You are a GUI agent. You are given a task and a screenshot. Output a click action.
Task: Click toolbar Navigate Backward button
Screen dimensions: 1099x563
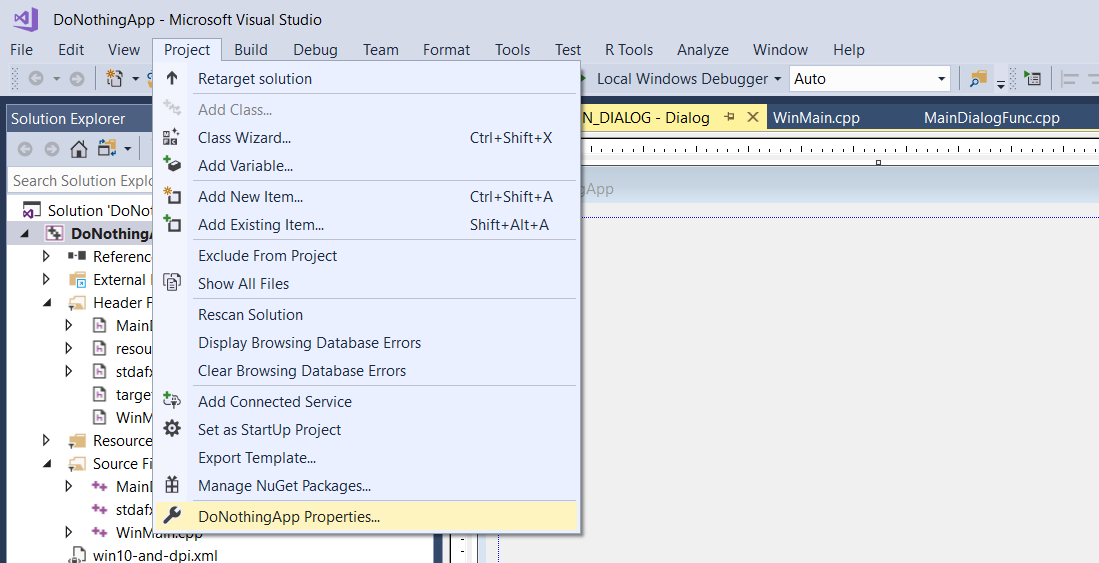36,79
